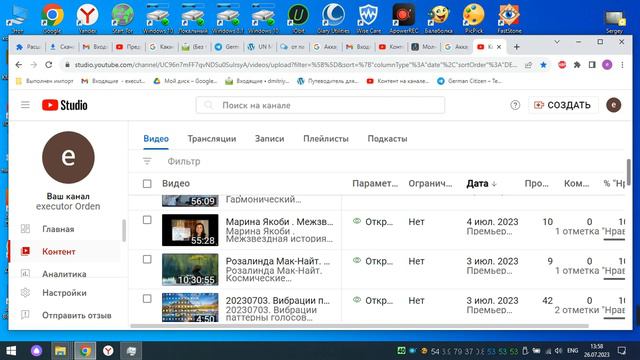Open the Windows Start button
Viewport: 640px width, 360px height.
11,351
